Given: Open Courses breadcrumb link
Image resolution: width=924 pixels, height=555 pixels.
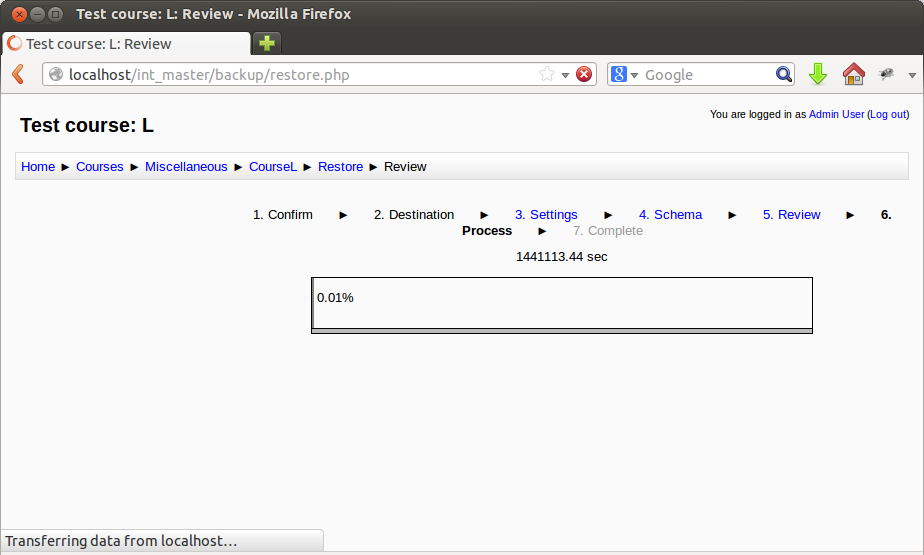Looking at the screenshot, I should point(100,167).
